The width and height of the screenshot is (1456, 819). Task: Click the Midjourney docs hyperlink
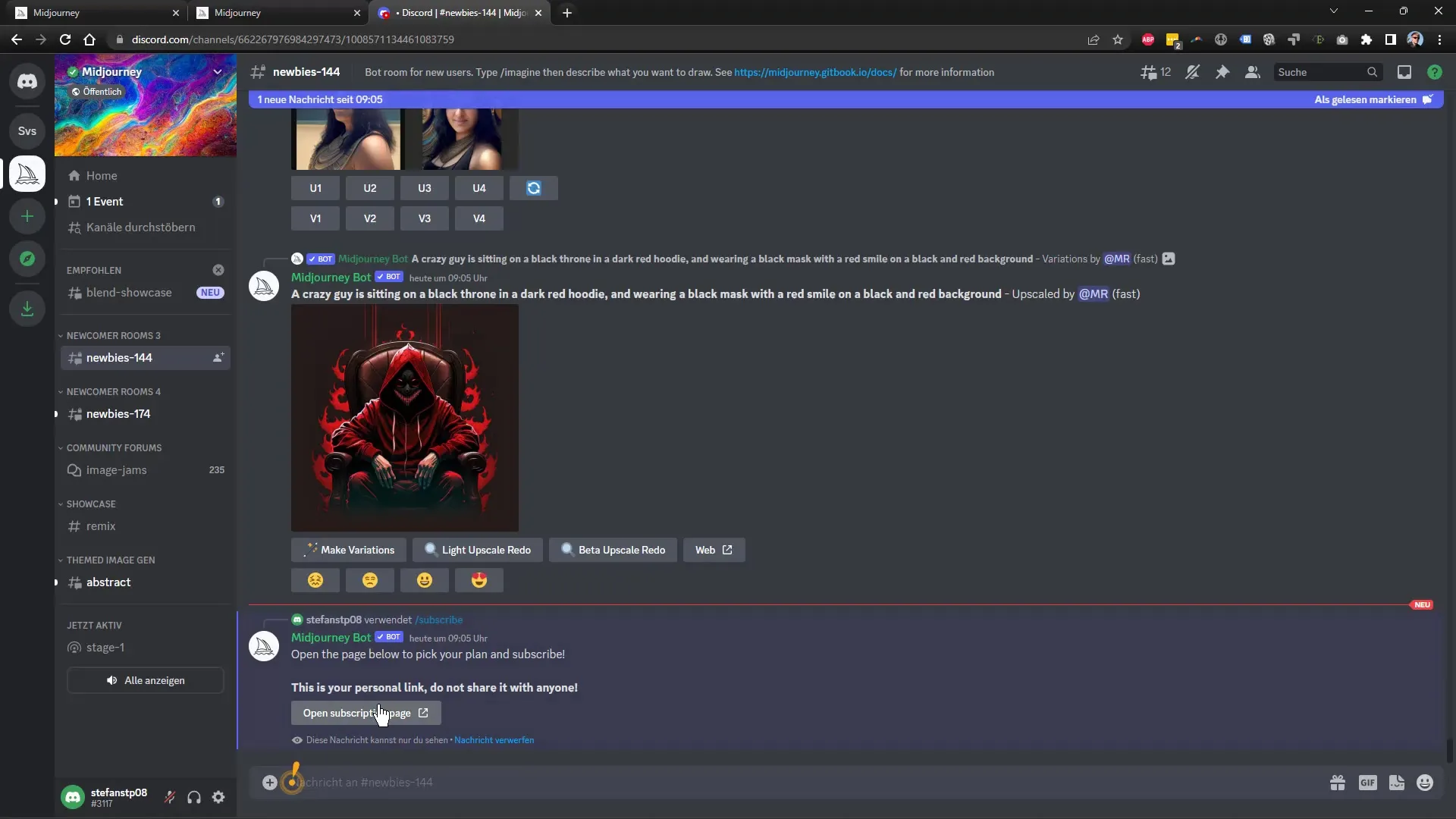[x=815, y=72]
